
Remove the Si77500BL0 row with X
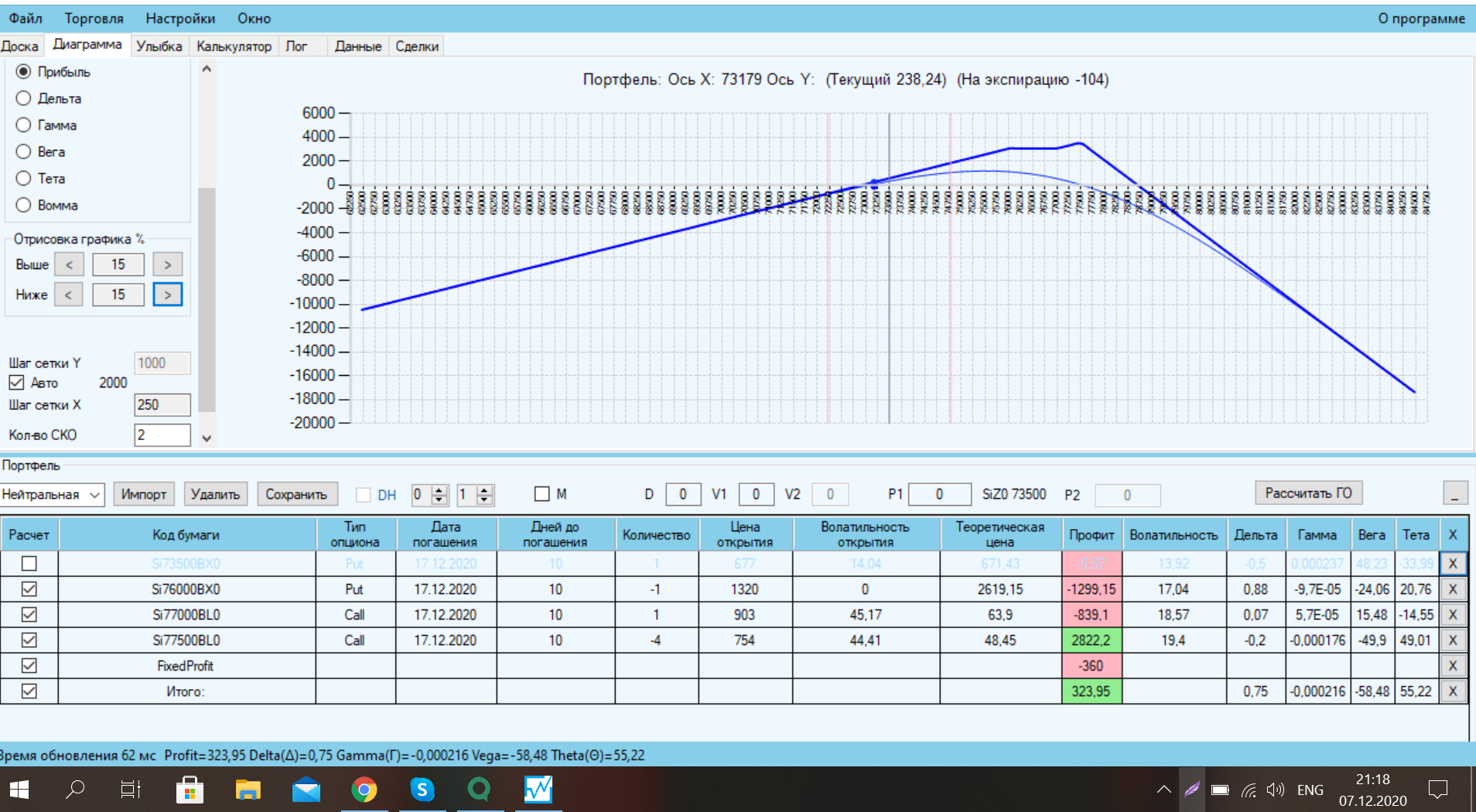point(1452,640)
